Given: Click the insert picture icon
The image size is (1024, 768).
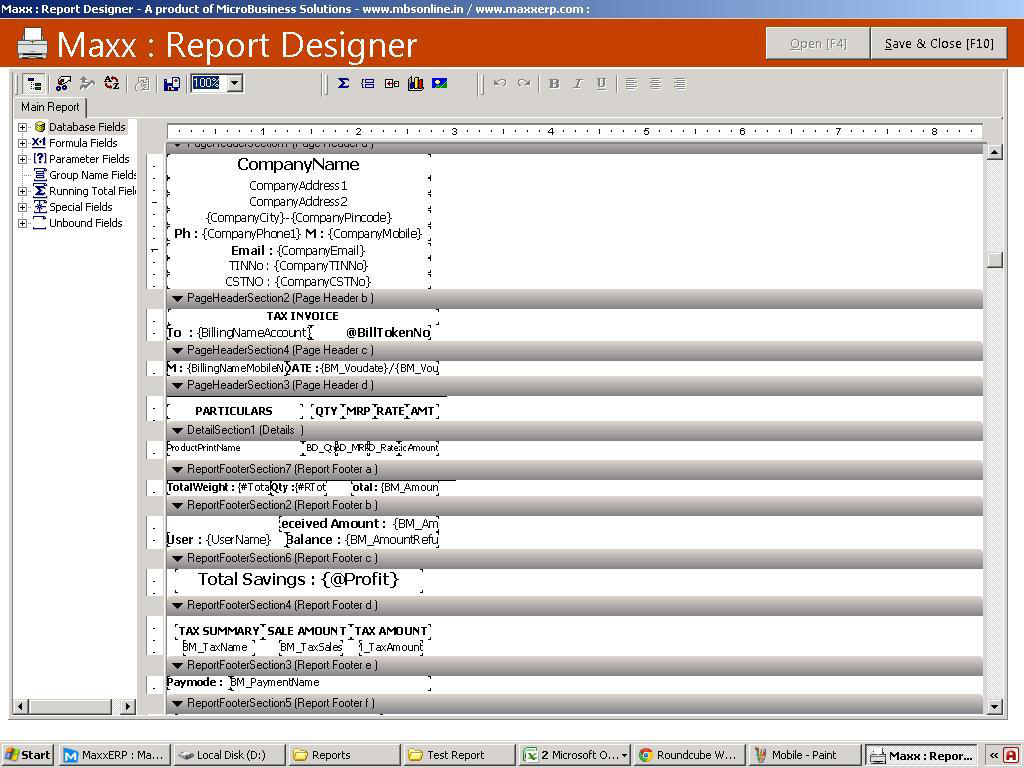Looking at the screenshot, I should pyautogui.click(x=439, y=84).
